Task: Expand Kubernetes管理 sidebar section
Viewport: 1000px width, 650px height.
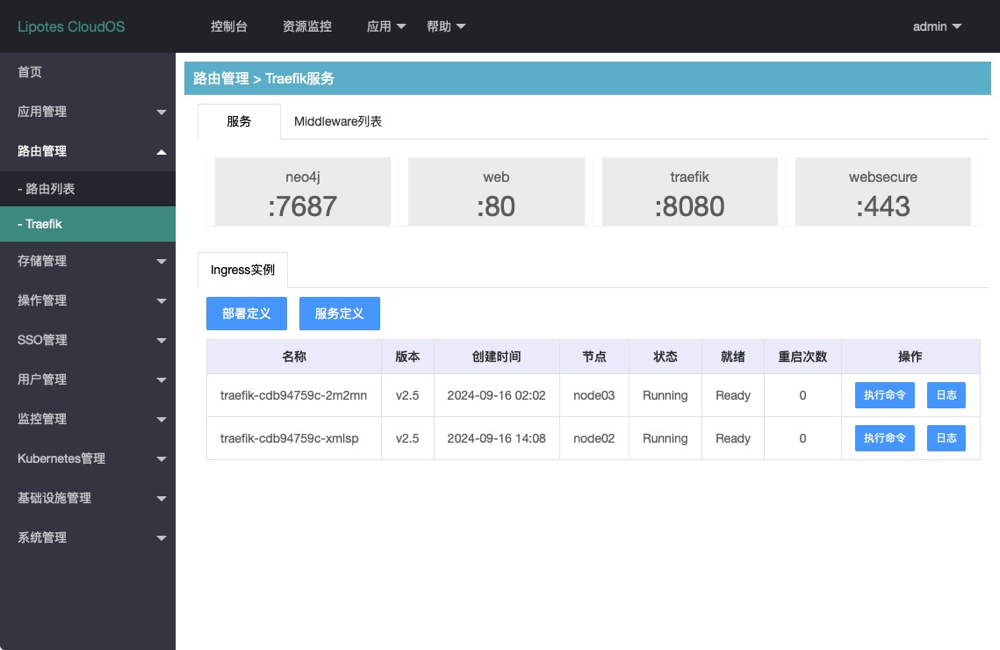Action: (88, 459)
